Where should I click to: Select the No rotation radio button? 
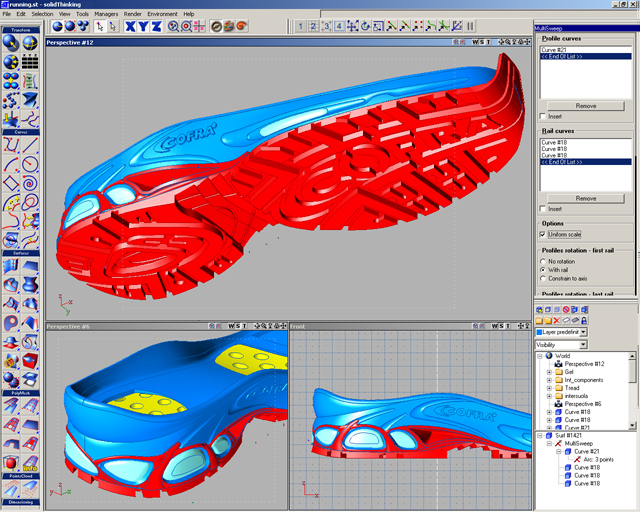click(x=543, y=260)
